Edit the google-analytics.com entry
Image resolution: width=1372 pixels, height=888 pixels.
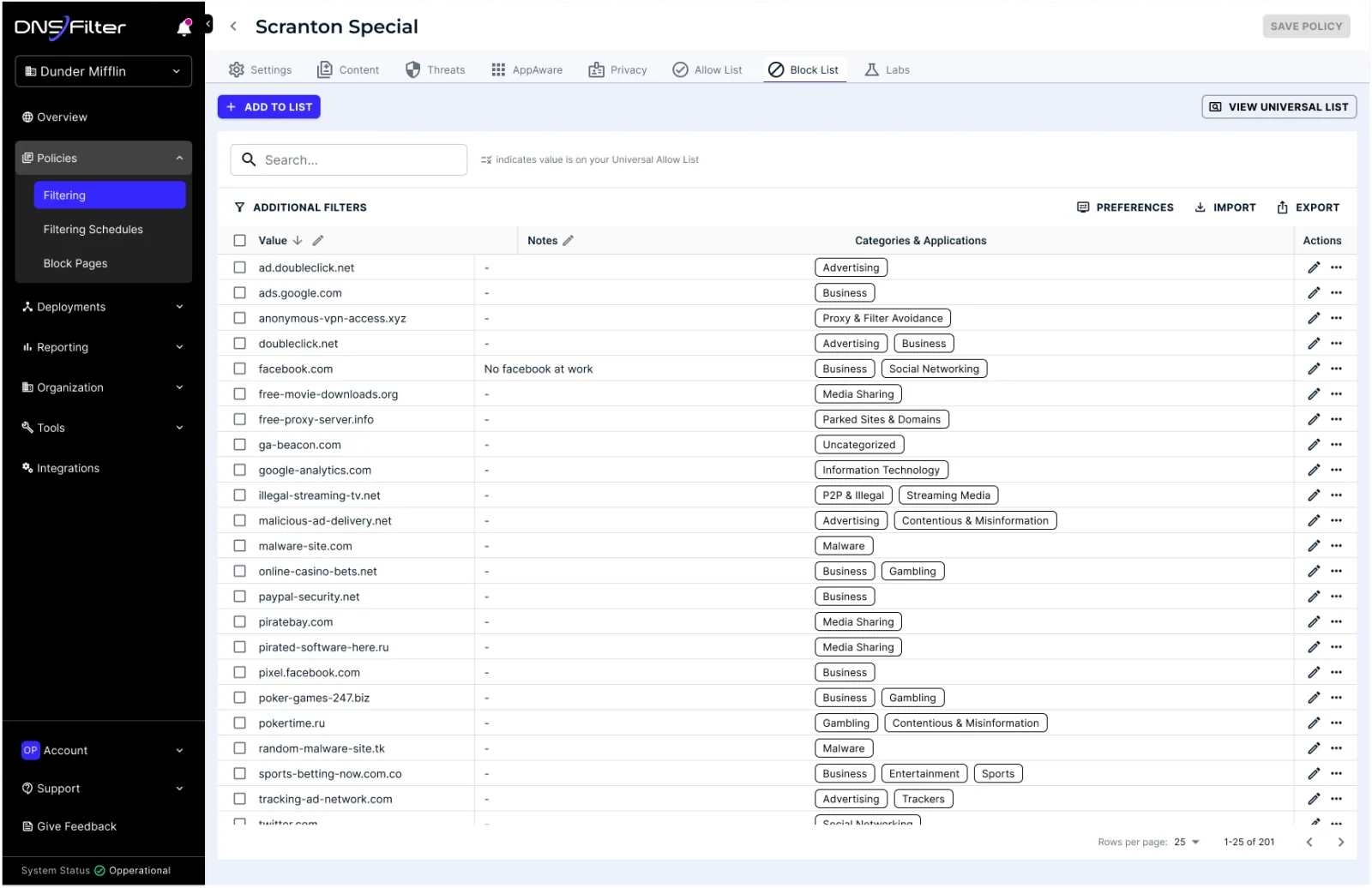pos(1314,471)
